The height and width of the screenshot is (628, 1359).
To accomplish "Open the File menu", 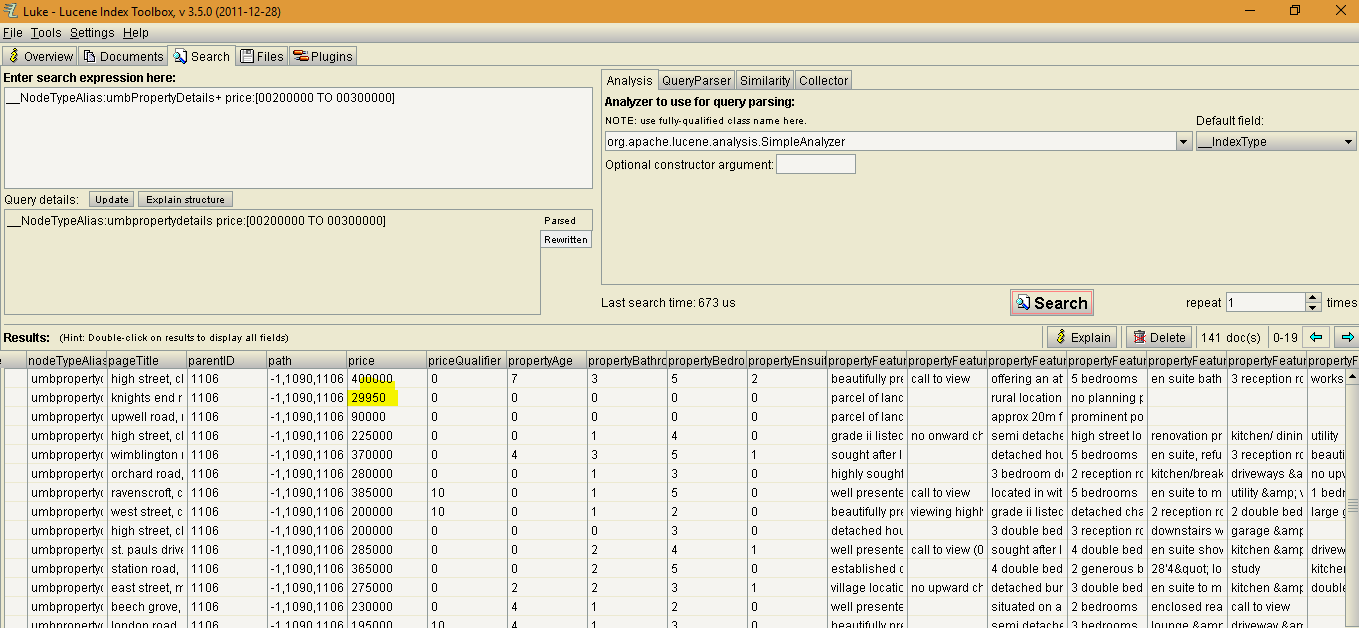I will pos(13,33).
